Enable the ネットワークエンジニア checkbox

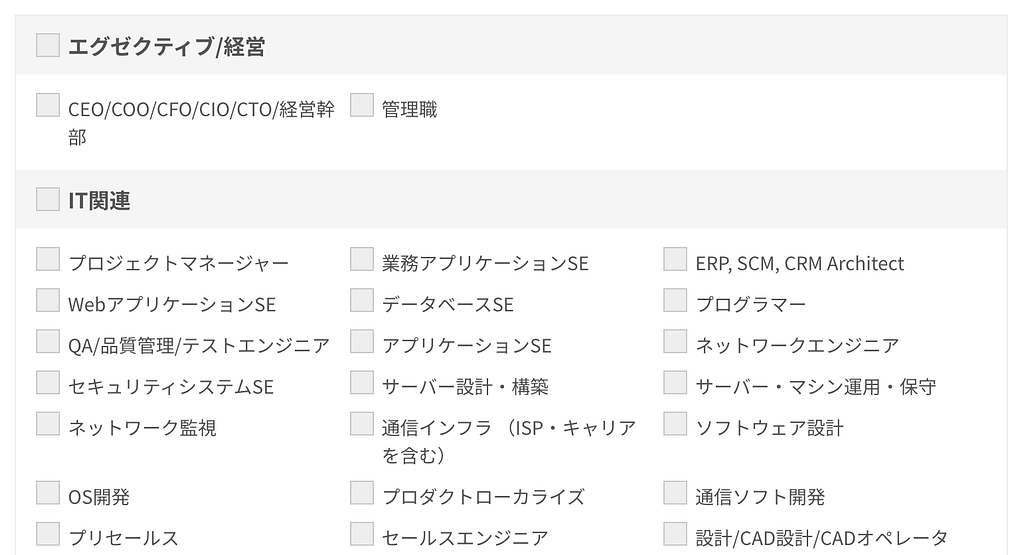(676, 342)
